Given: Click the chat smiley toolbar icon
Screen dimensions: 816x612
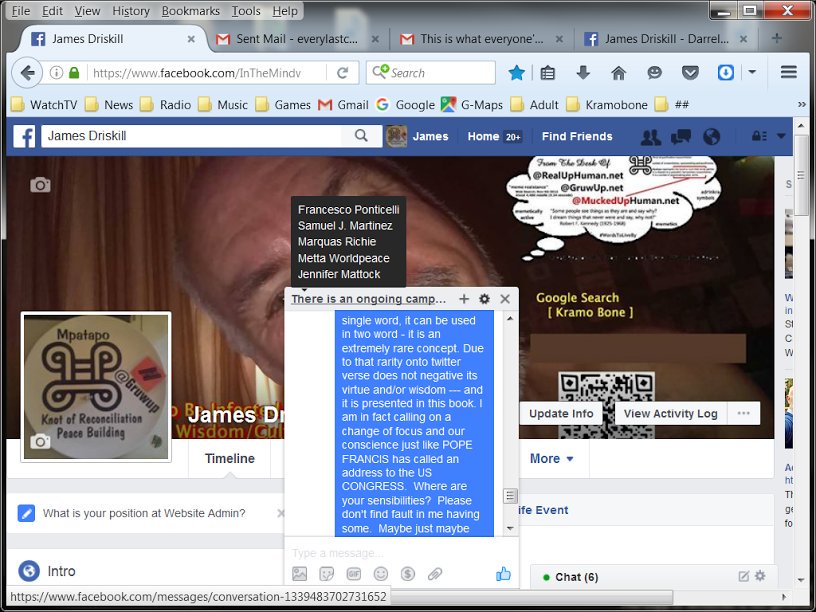Looking at the screenshot, I should [654, 73].
